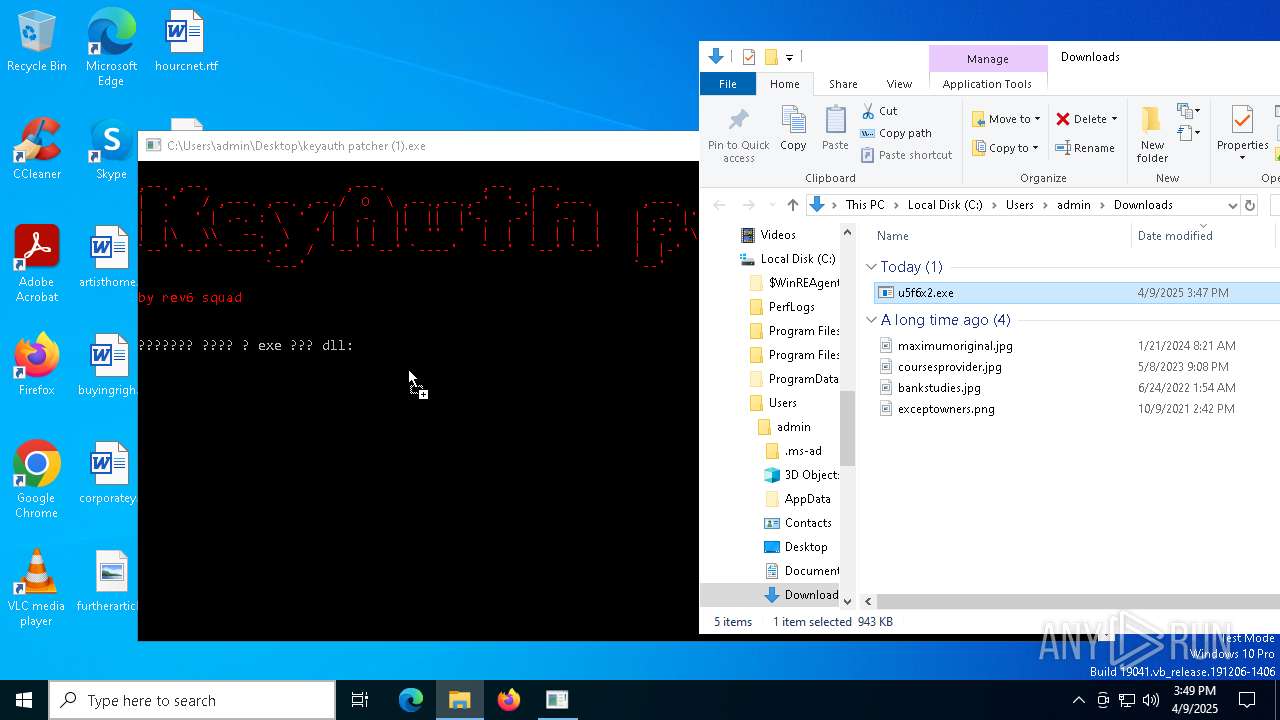
Task: Select Videos in the navigation tree
Action: click(x=777, y=235)
